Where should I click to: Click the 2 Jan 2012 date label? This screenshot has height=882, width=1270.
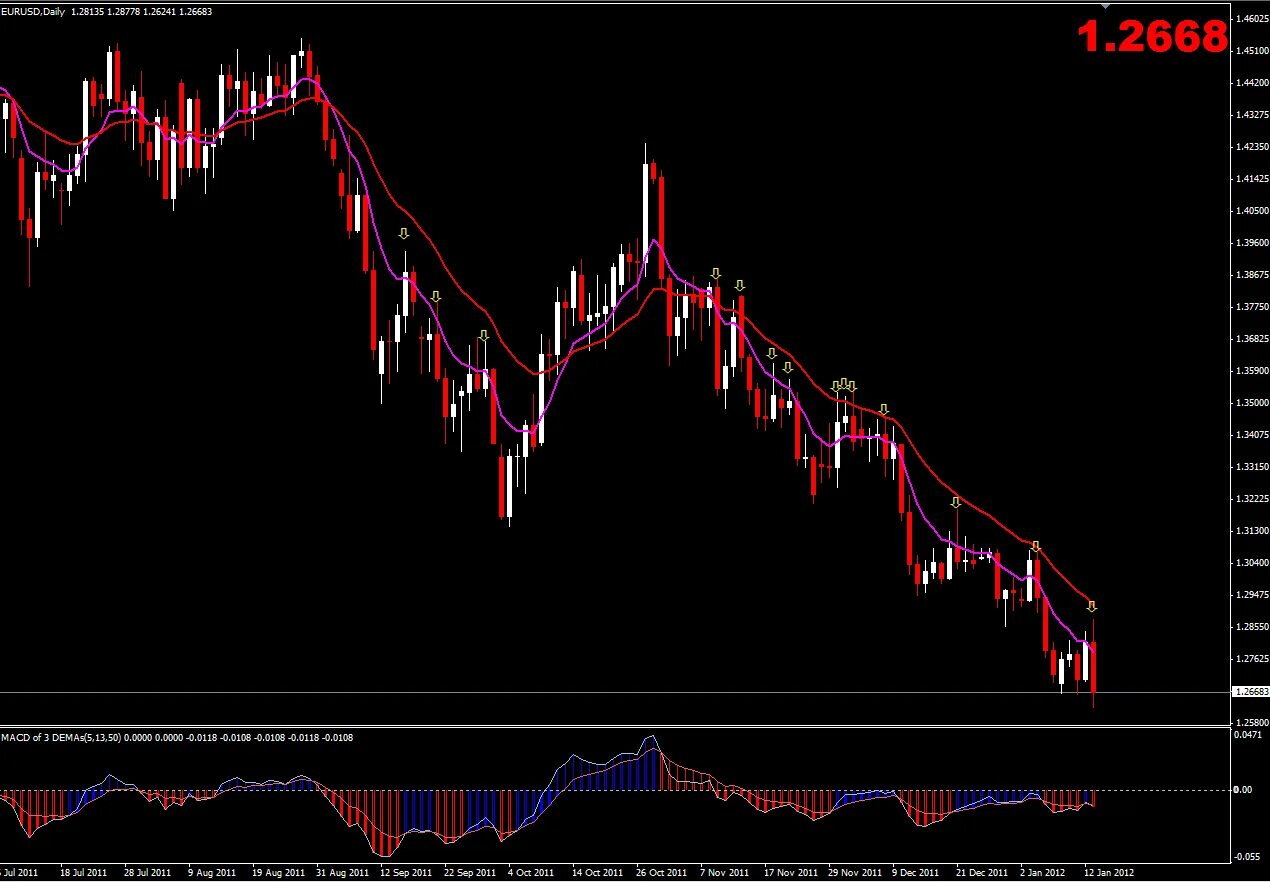tap(1043, 872)
